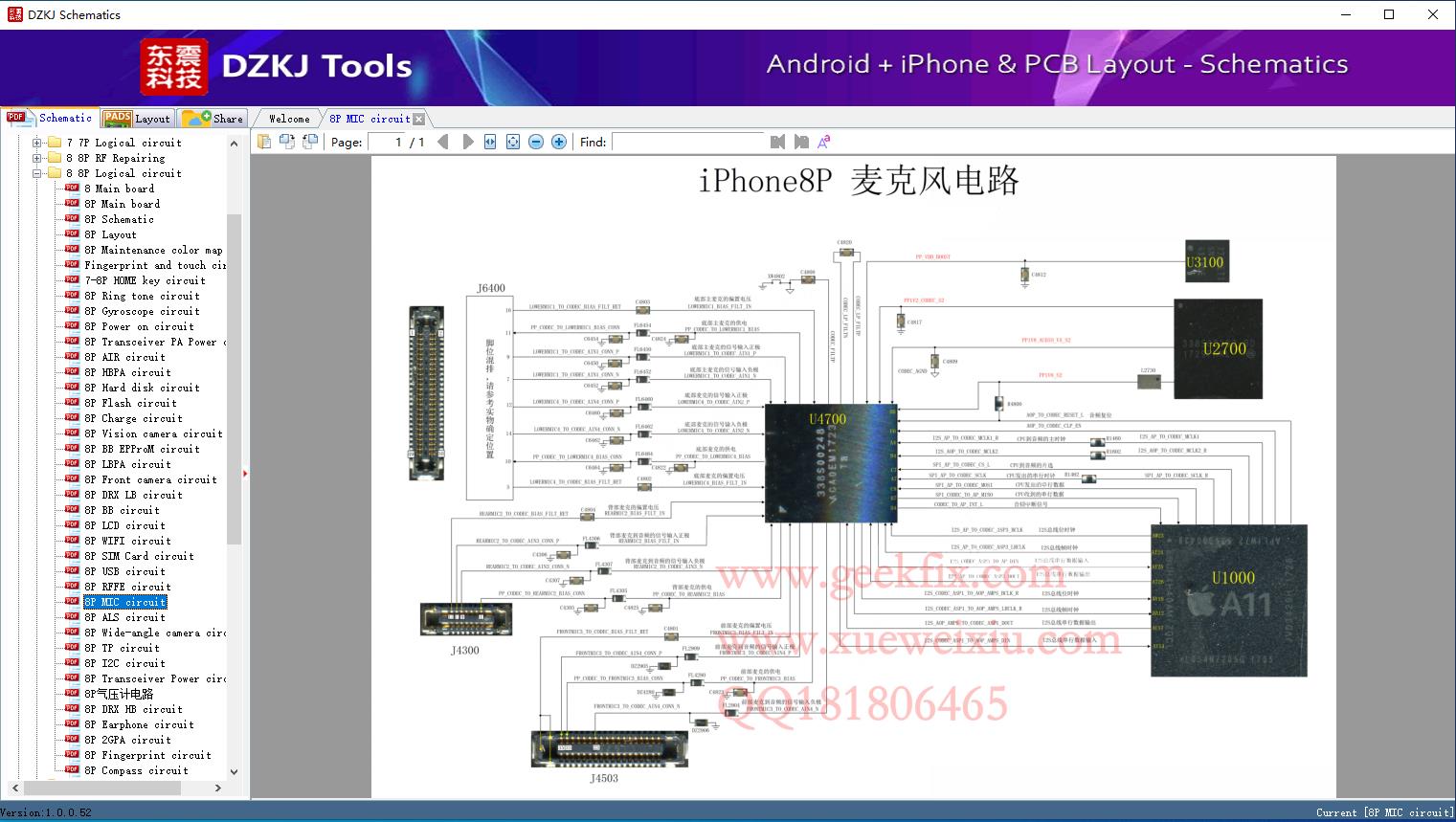This screenshot has height=822, width=1456.
Task: Toggle match case search option
Action: (824, 142)
